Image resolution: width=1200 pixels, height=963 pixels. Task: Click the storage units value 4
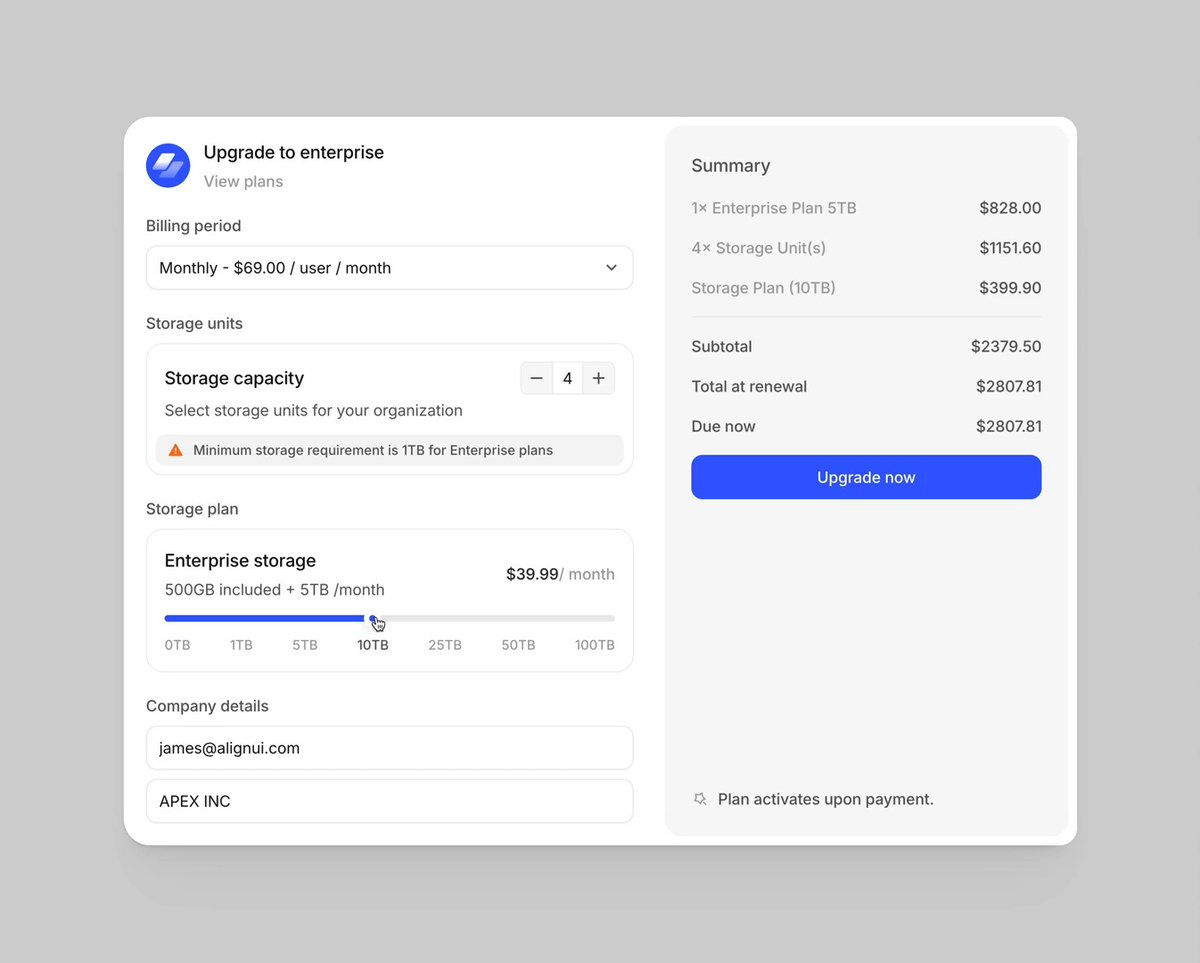coord(568,378)
